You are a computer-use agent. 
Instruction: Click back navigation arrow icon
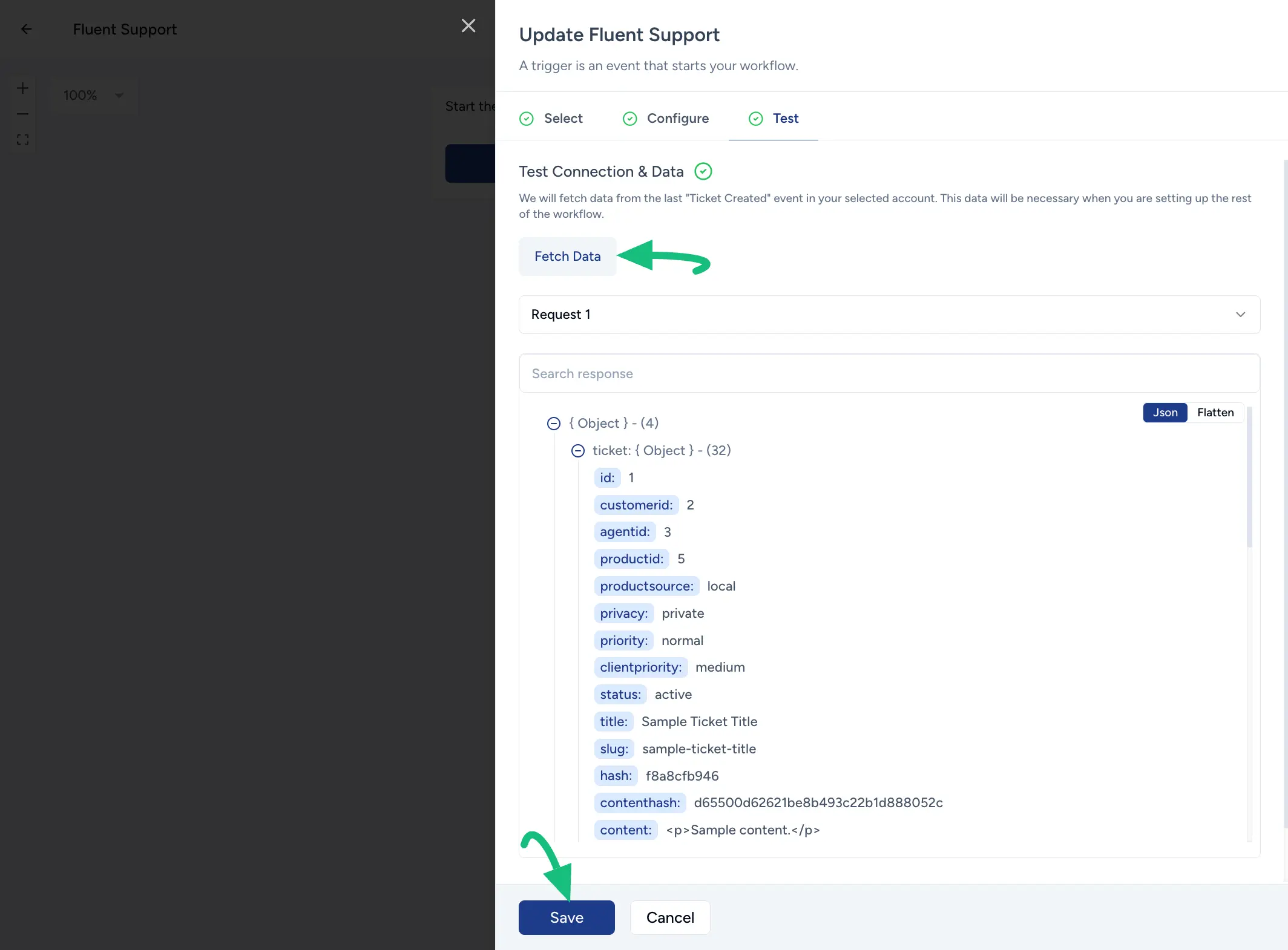point(26,29)
